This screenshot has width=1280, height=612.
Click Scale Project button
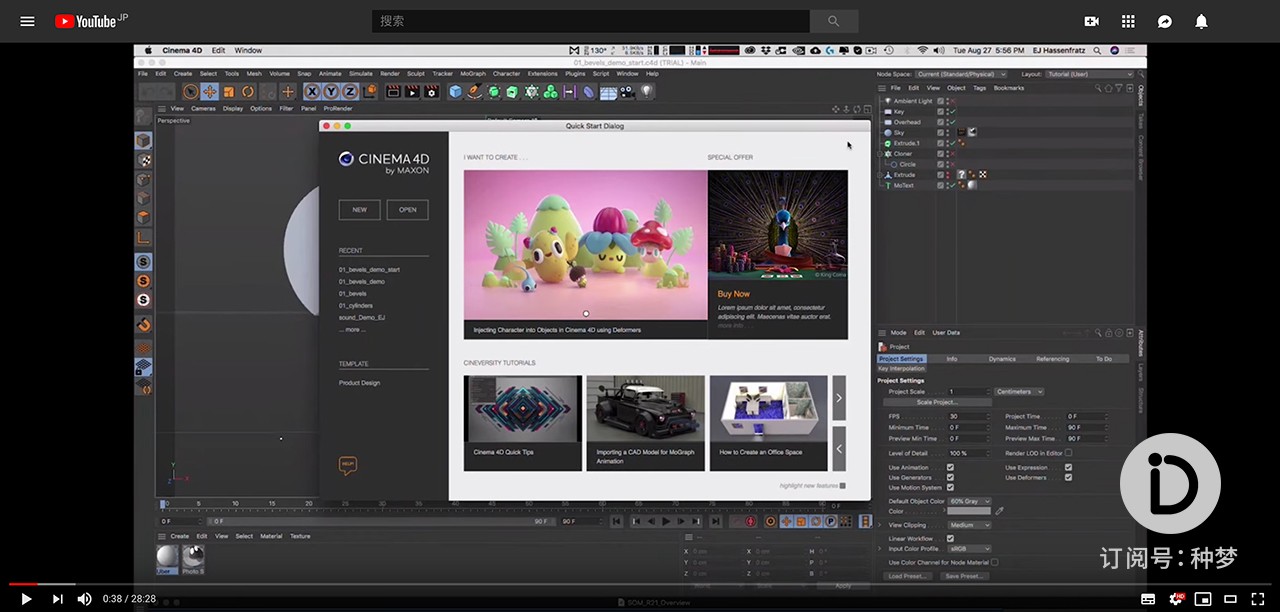[936, 402]
